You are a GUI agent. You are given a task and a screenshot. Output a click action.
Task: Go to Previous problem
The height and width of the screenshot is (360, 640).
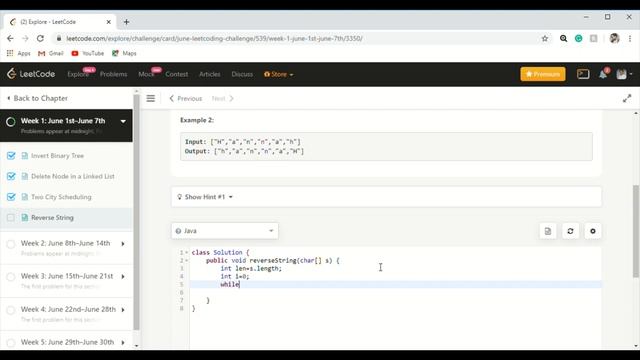point(186,98)
